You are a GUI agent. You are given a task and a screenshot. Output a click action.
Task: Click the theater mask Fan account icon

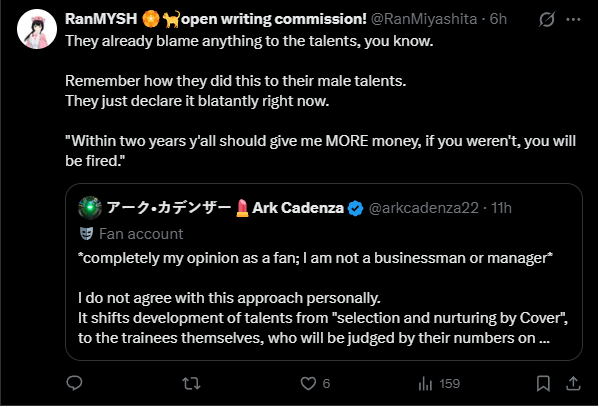tap(87, 233)
